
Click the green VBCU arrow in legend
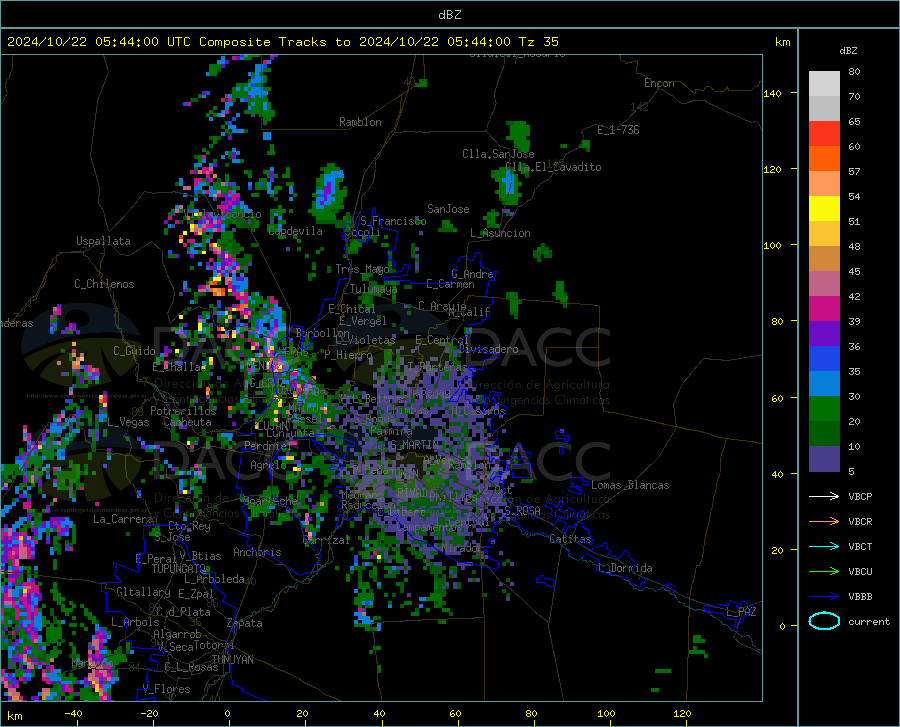[x=824, y=572]
